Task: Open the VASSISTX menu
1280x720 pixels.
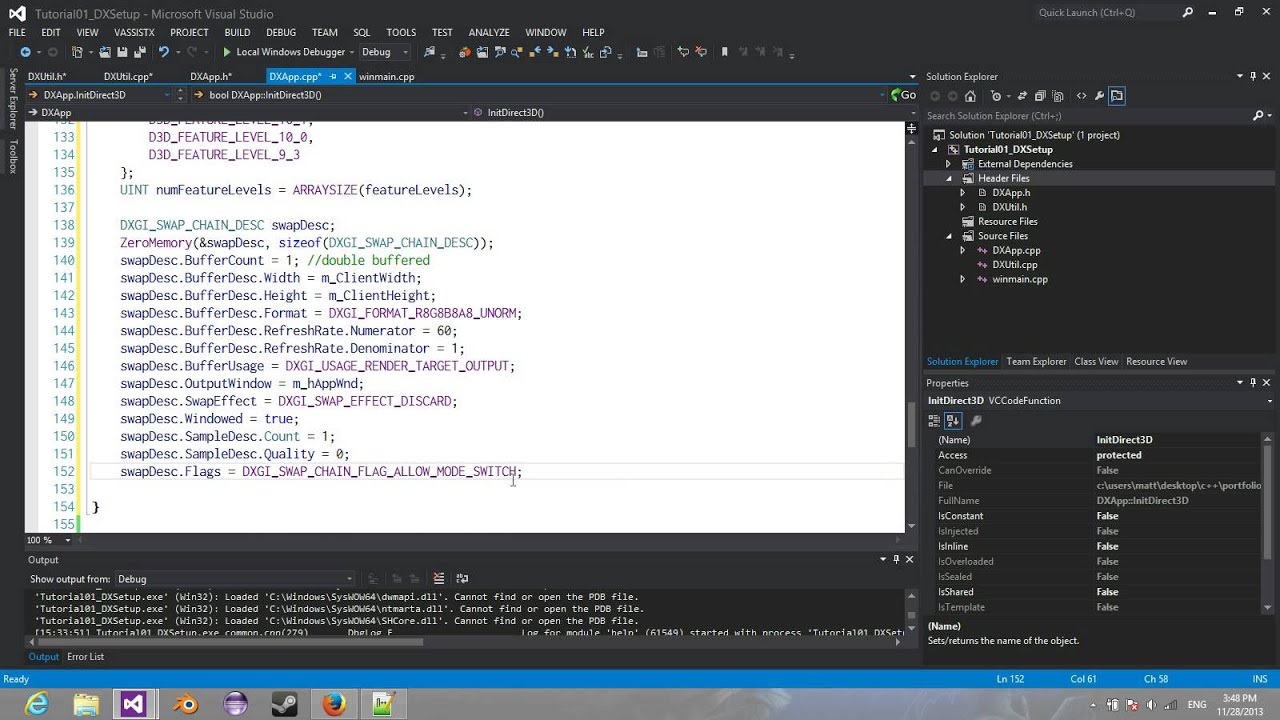Action: pyautogui.click(x=134, y=32)
